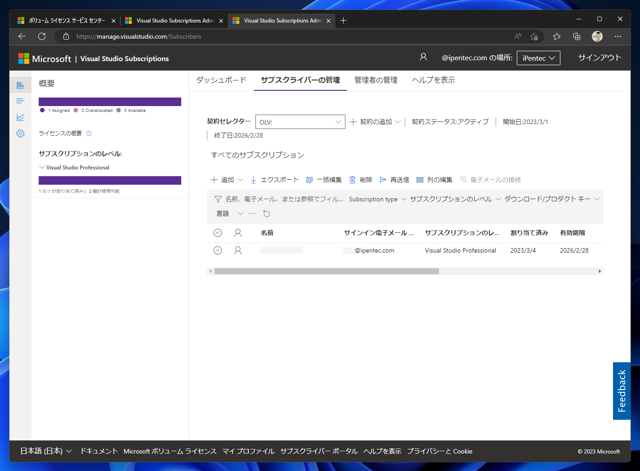640x471 pixels.
Task: Click the 削除 trash icon
Action: 352,180
